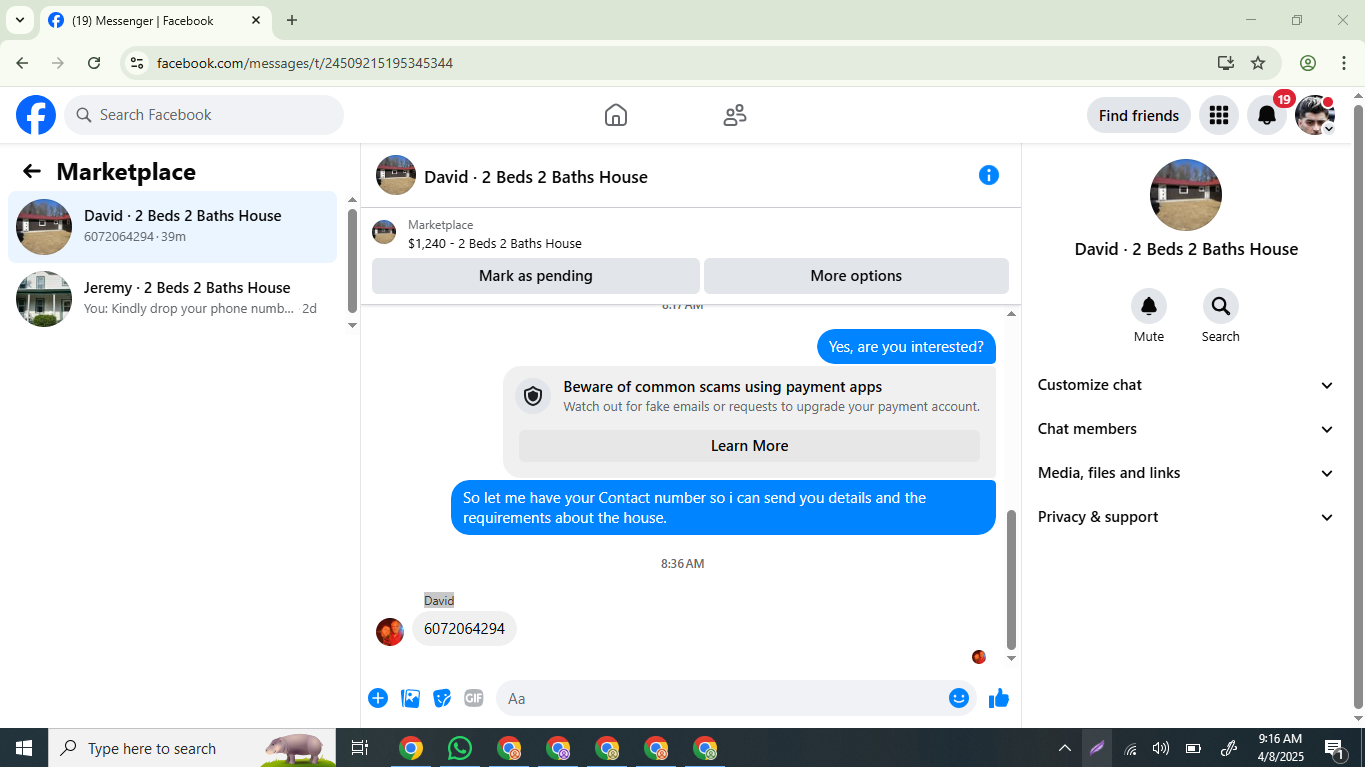
Task: Open the Facebook menu grid icon
Action: [1218, 115]
